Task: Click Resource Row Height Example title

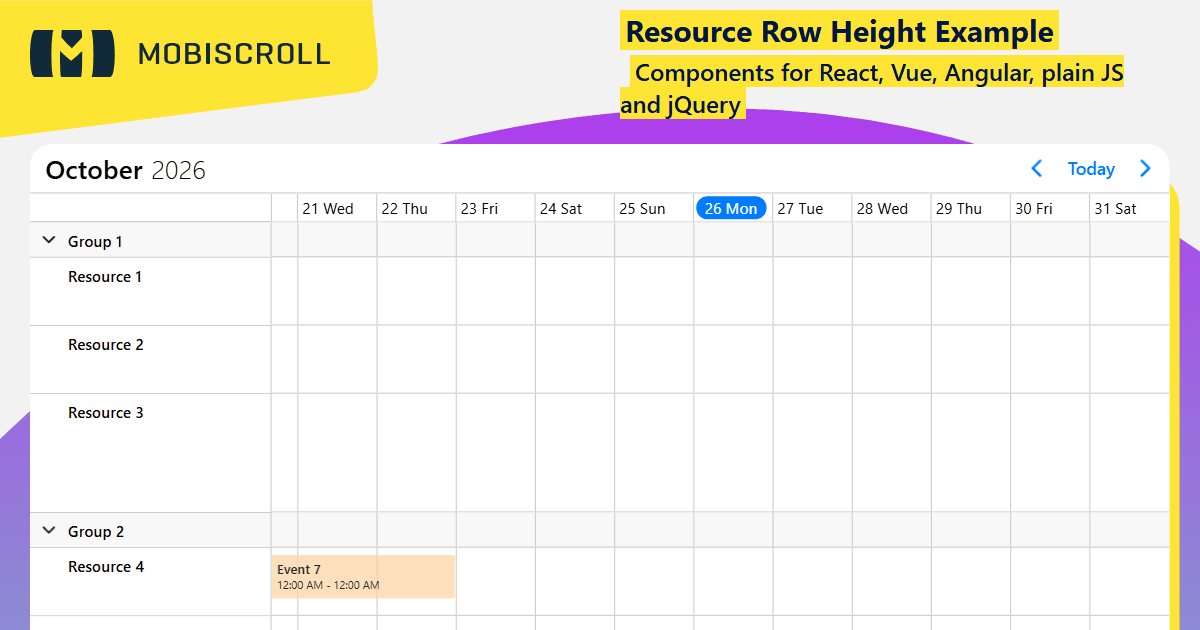Action: [x=839, y=32]
